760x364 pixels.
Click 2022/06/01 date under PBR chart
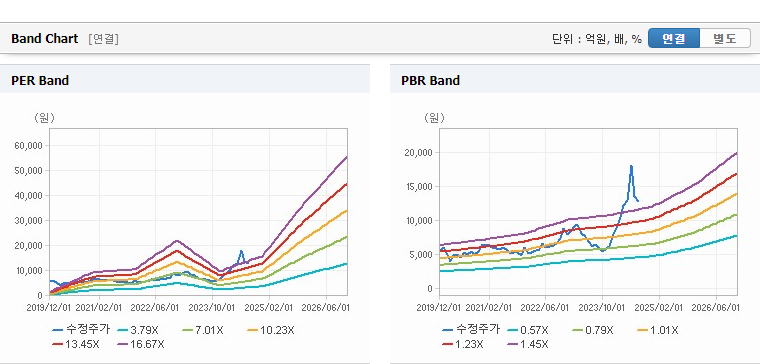click(x=545, y=308)
